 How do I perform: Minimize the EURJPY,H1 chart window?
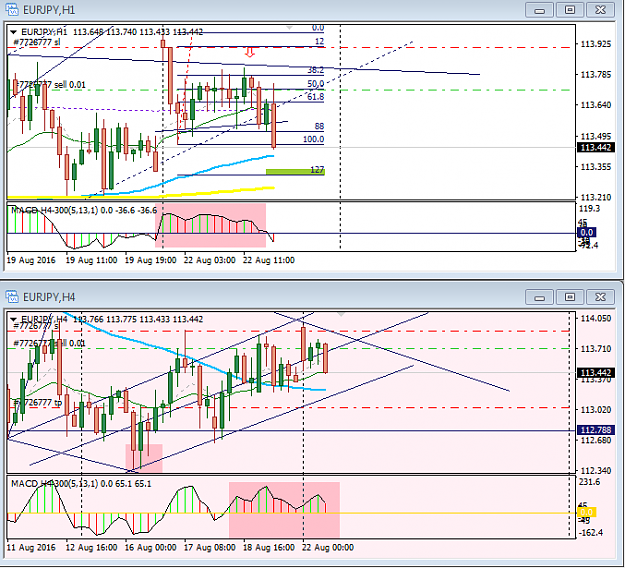(x=539, y=10)
